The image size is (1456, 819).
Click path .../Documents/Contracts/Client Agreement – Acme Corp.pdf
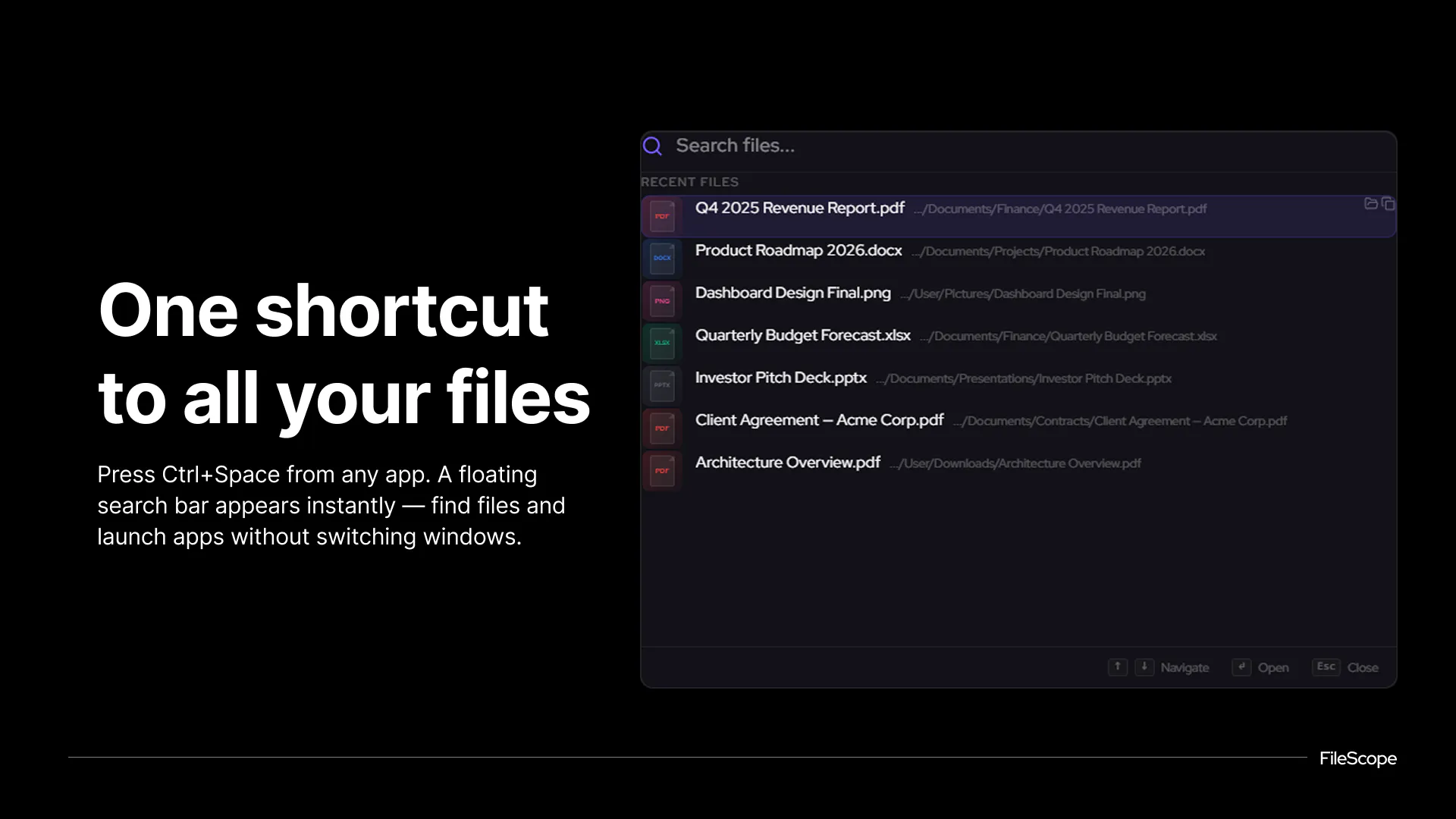click(x=1120, y=421)
